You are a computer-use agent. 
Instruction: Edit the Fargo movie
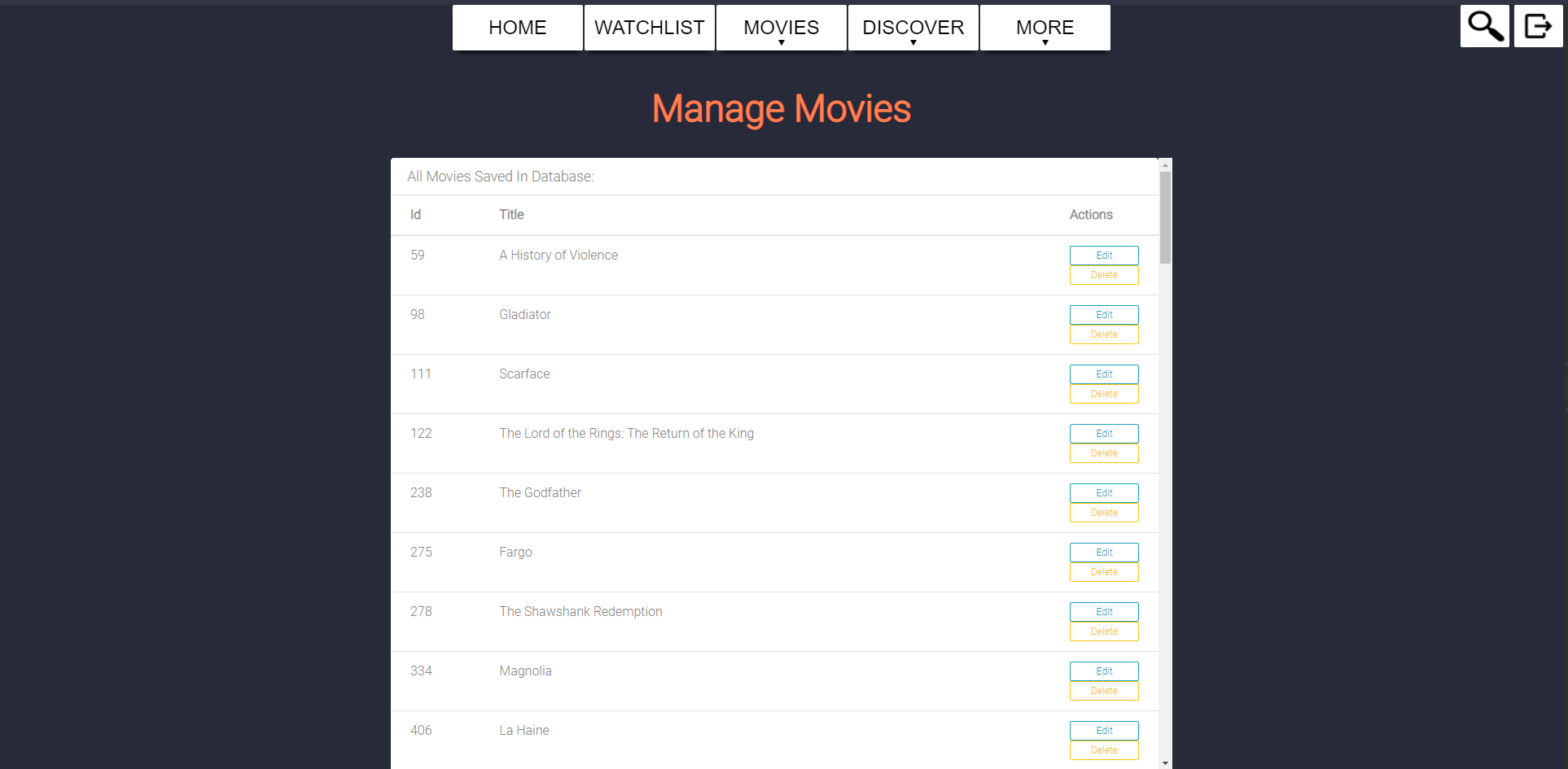tap(1104, 553)
